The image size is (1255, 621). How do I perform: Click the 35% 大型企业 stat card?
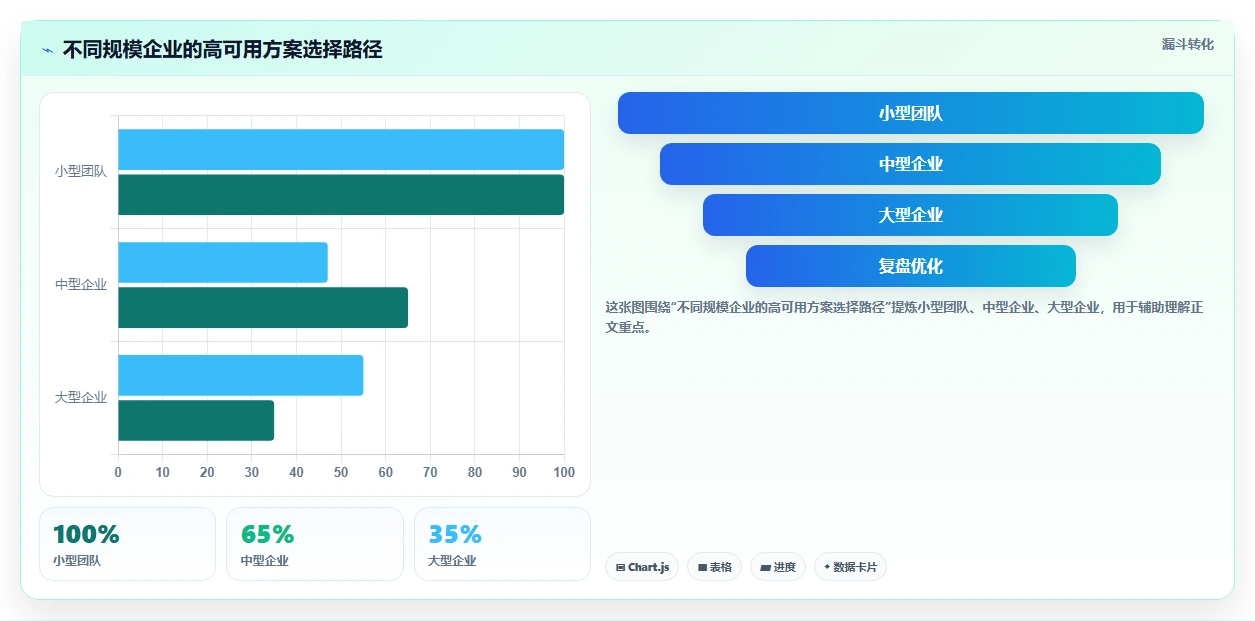502,544
